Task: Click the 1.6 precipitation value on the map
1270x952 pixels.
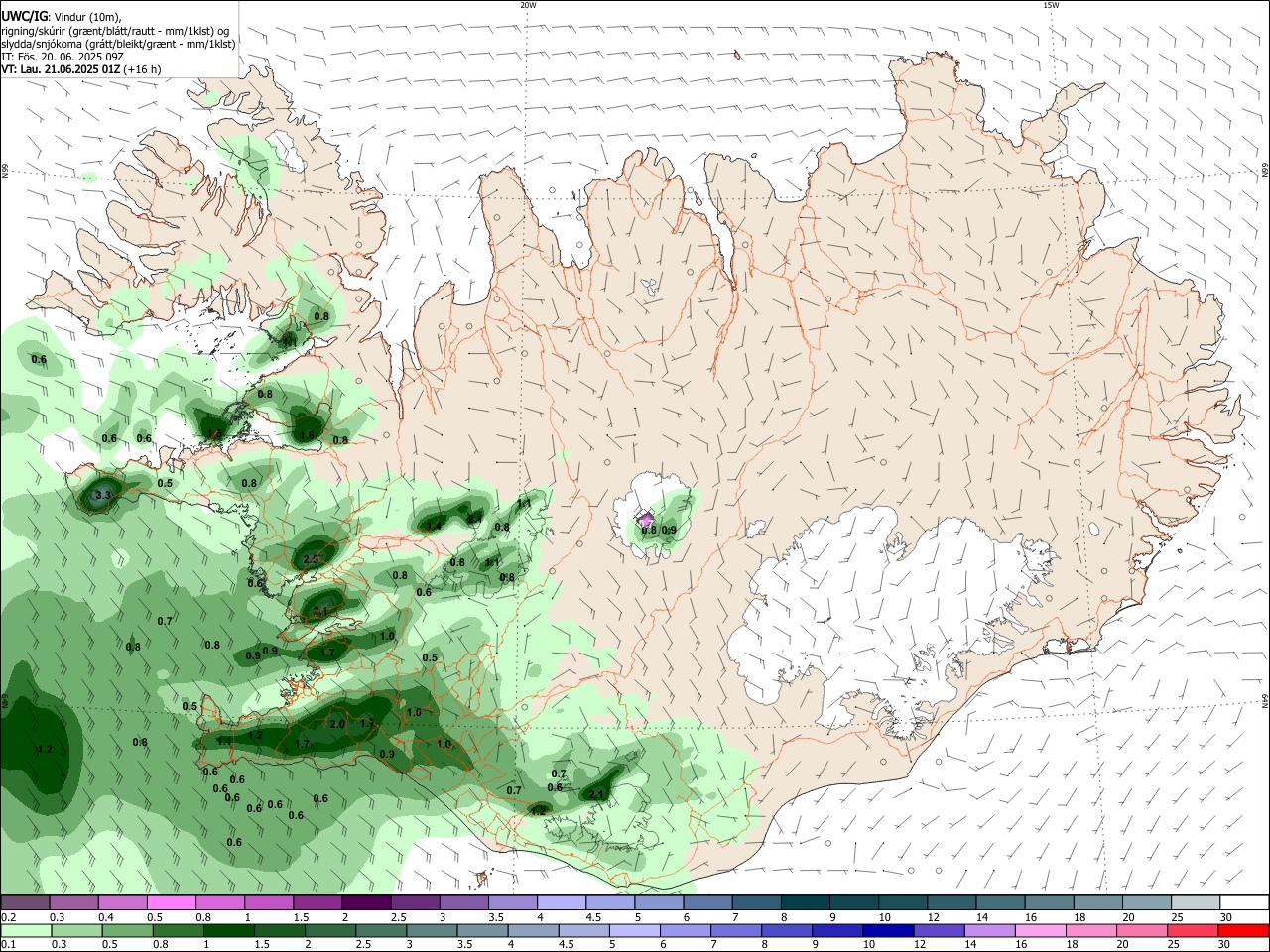Action: point(307,435)
